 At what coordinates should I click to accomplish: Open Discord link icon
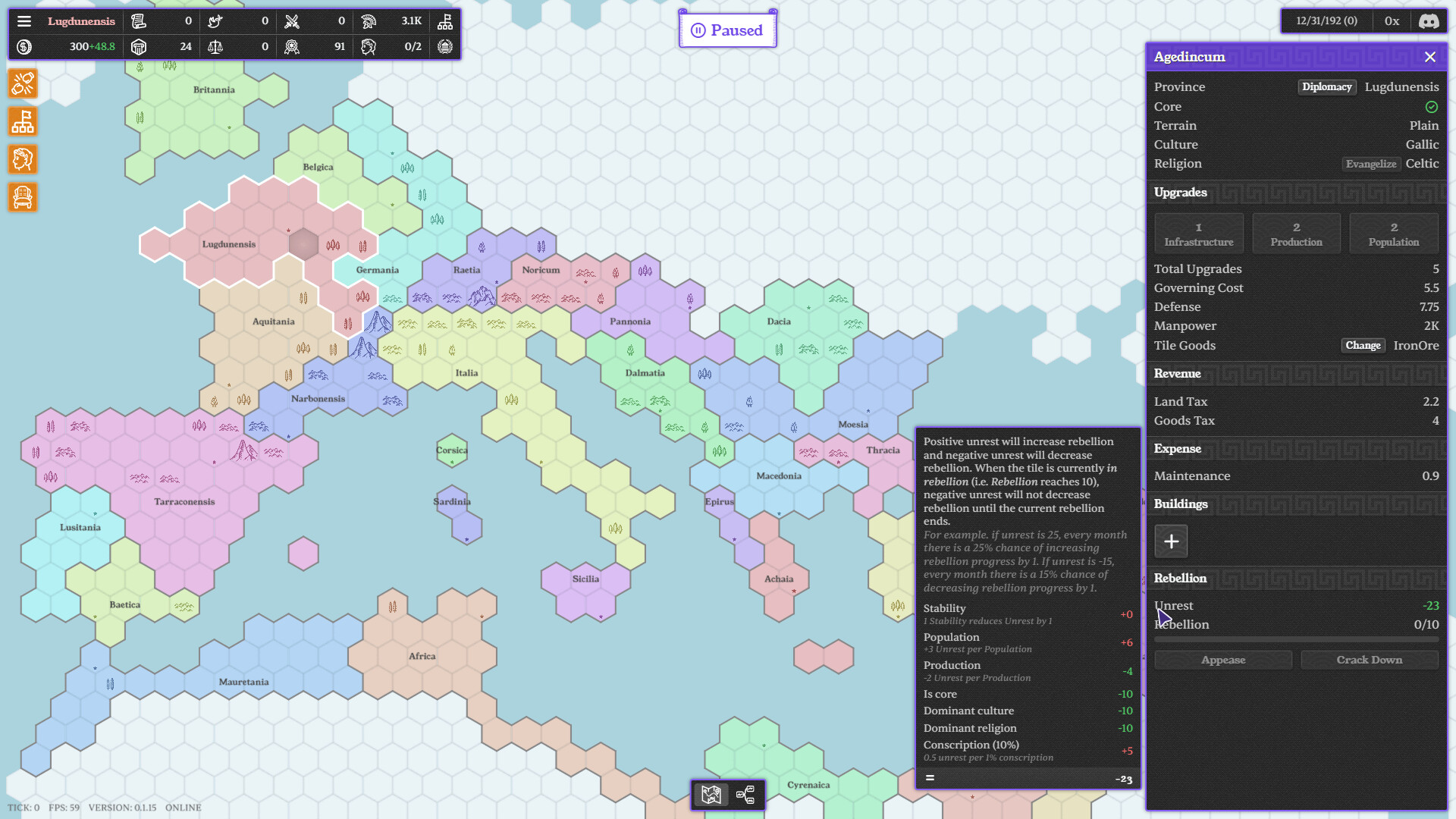click(1429, 21)
